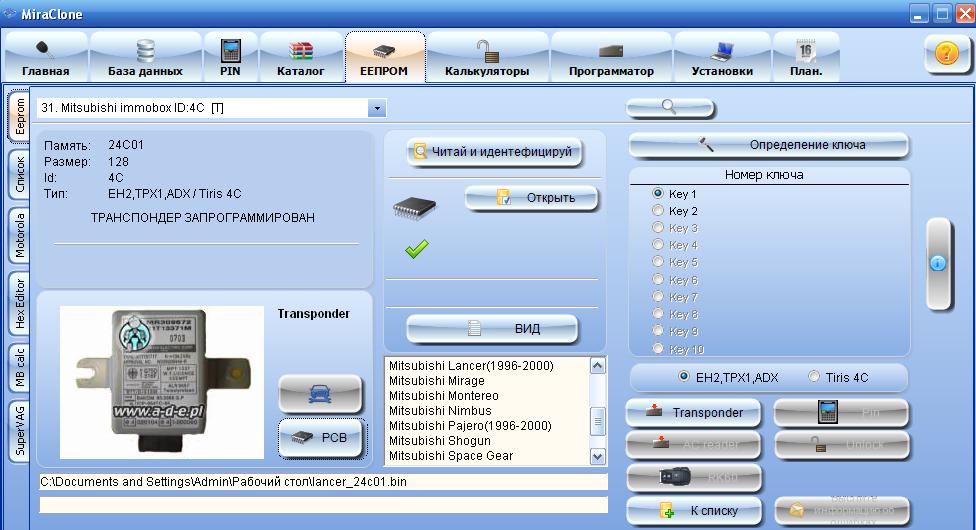
Task: Click the PCB button
Action: [320, 438]
